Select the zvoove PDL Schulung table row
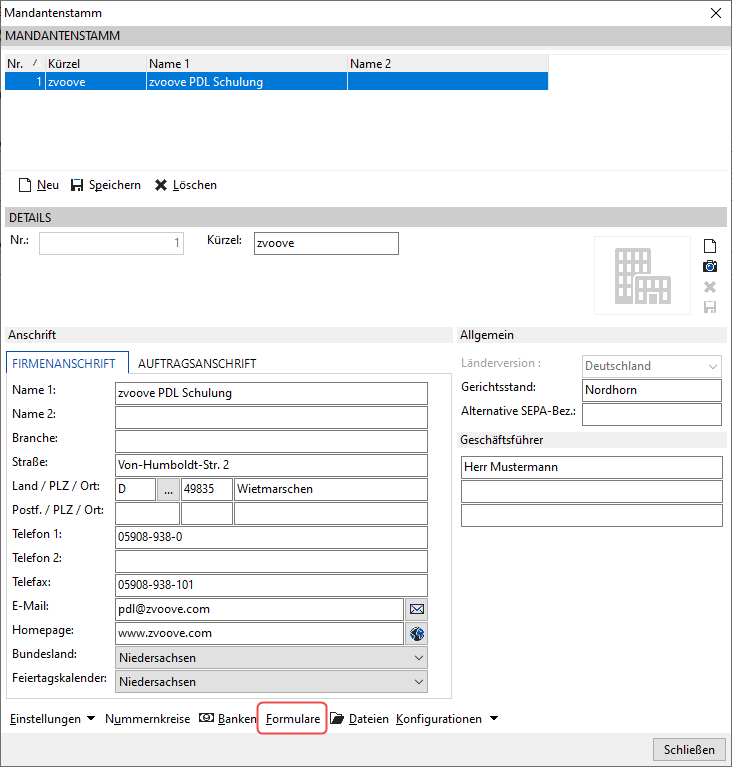The height and width of the screenshot is (767, 732). (276, 82)
